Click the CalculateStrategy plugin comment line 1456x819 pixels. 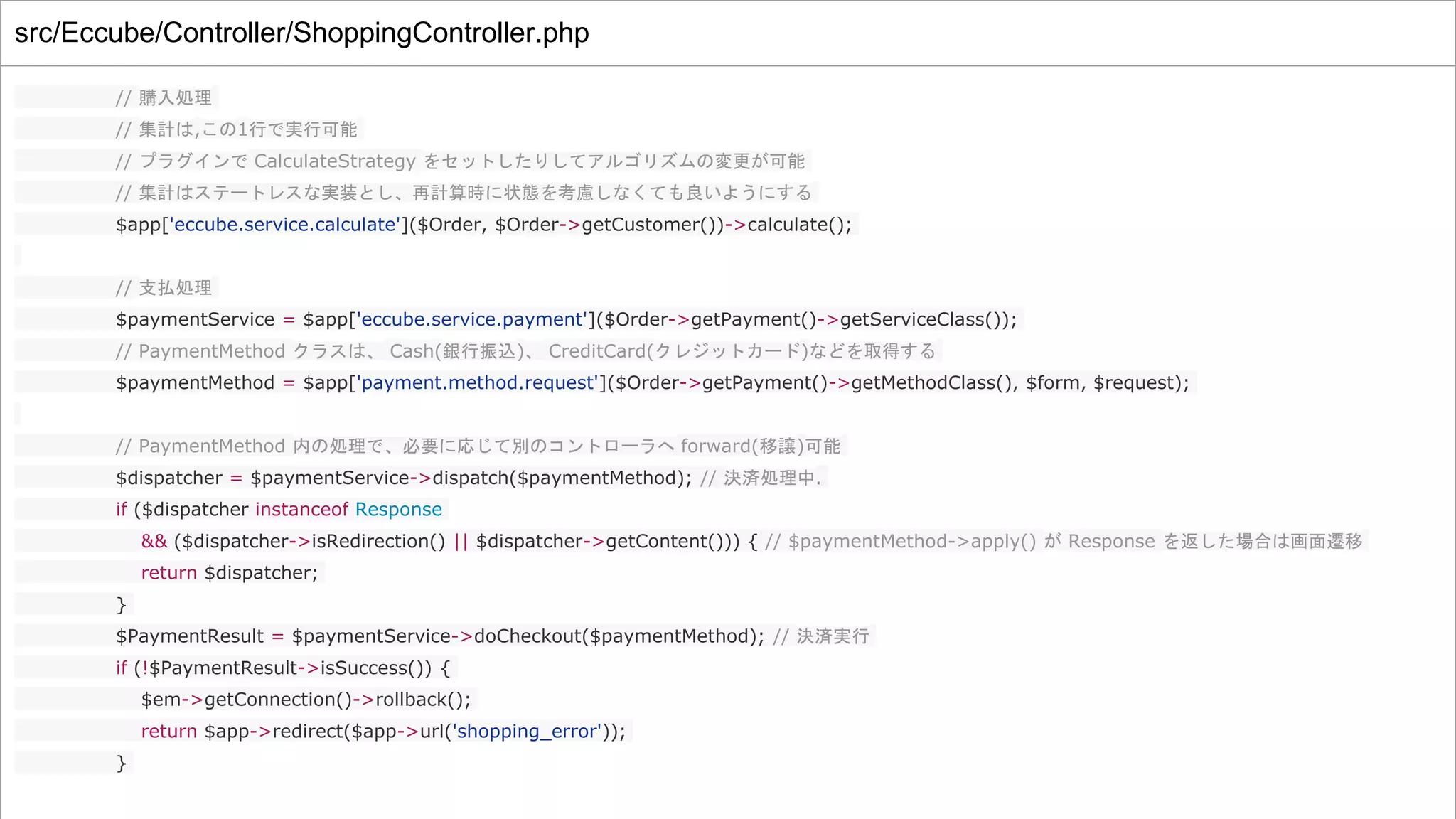tap(460, 161)
